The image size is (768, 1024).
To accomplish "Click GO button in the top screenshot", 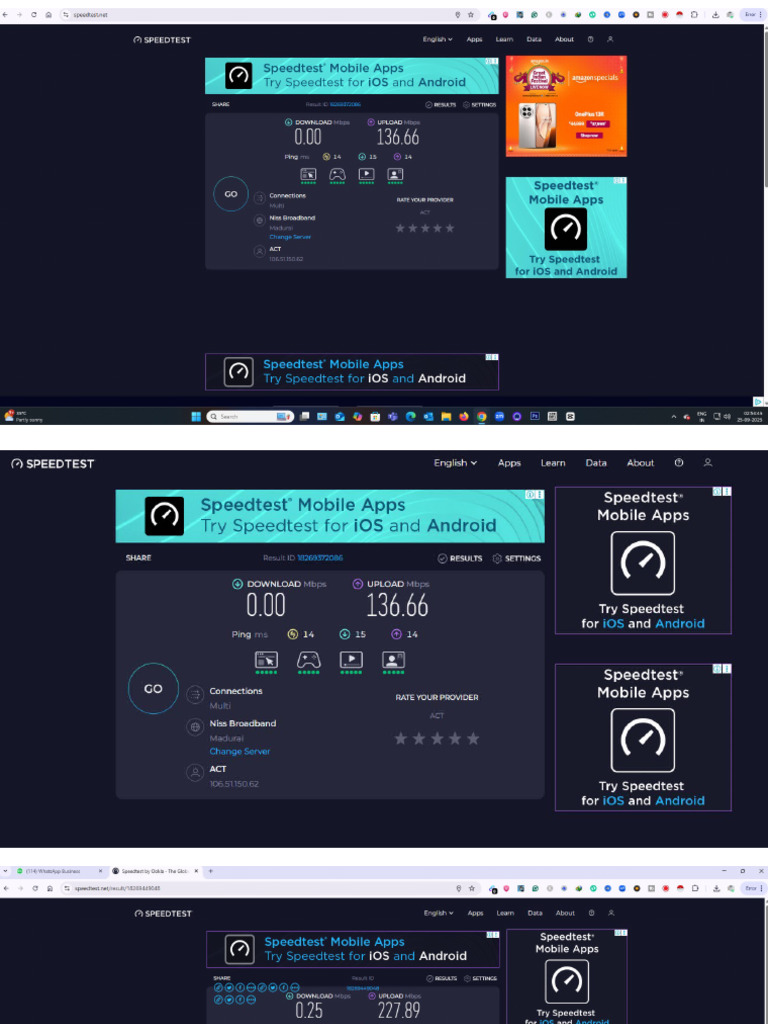I will (231, 194).
